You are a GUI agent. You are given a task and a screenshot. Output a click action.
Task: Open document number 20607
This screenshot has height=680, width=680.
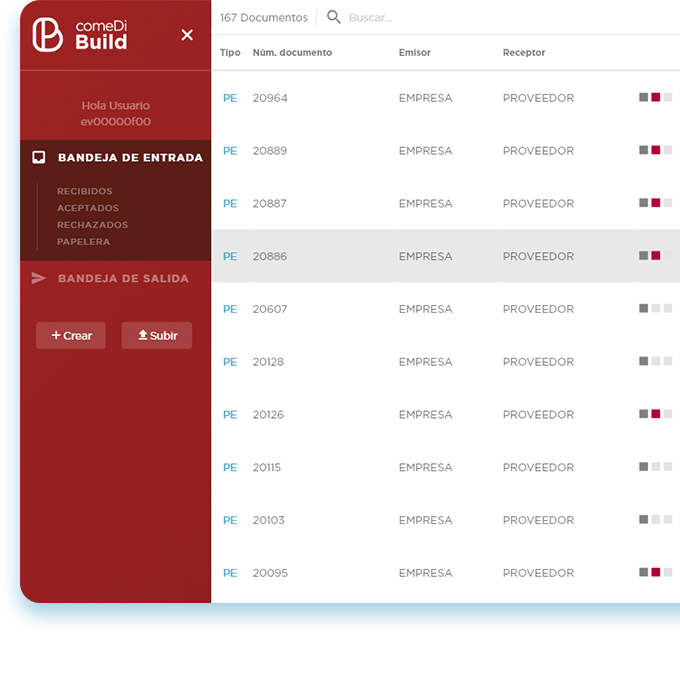click(270, 309)
